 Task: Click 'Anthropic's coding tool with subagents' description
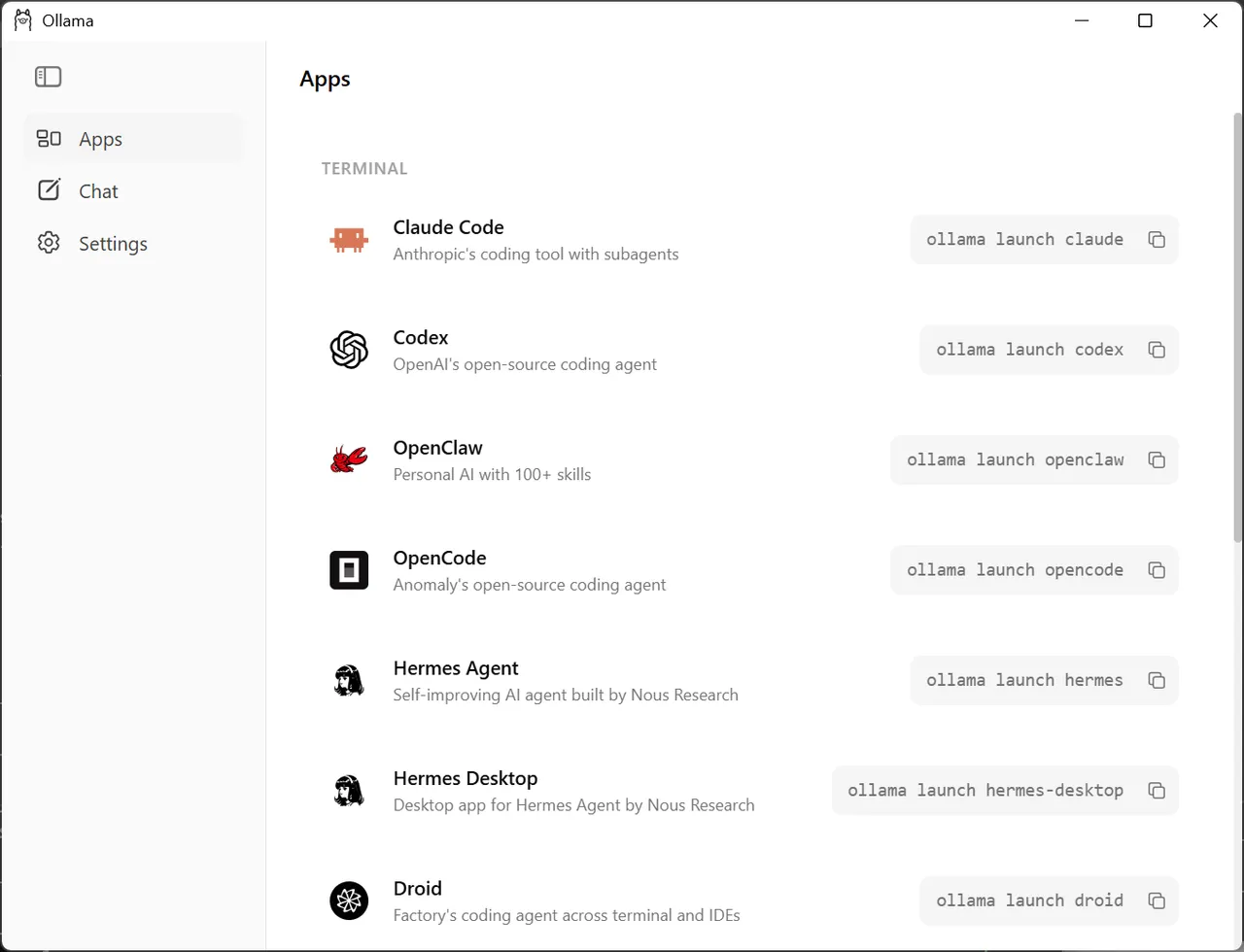pyautogui.click(x=536, y=255)
